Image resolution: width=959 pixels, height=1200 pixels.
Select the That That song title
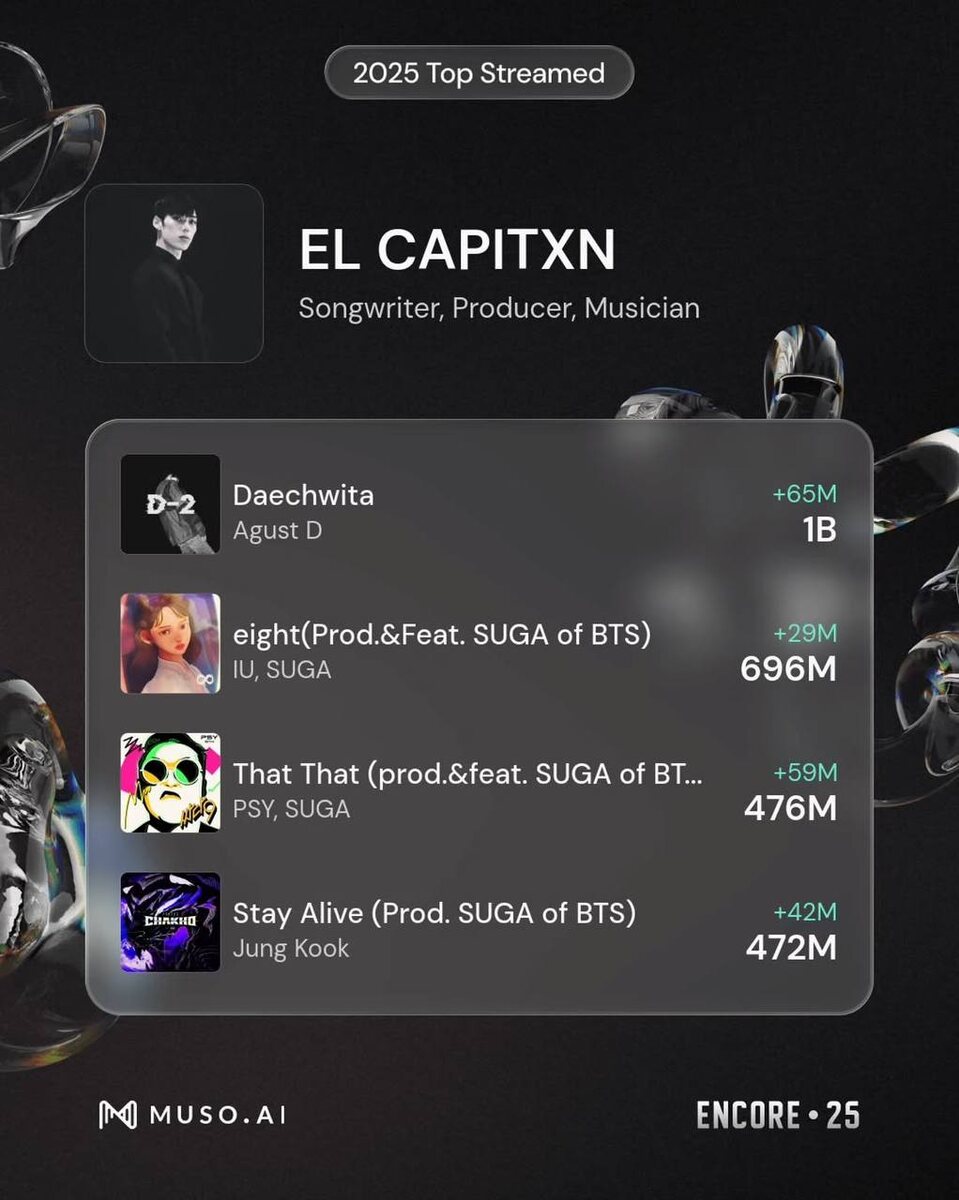(468, 774)
